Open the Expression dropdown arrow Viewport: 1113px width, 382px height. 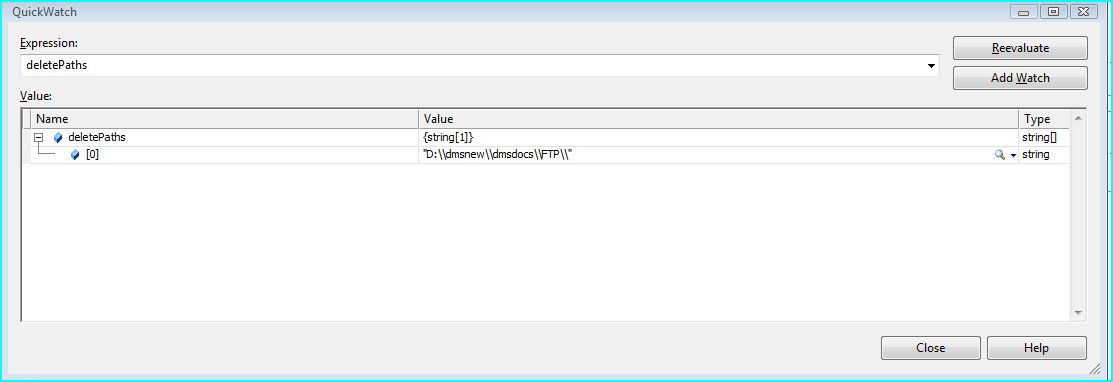pyautogui.click(x=931, y=66)
